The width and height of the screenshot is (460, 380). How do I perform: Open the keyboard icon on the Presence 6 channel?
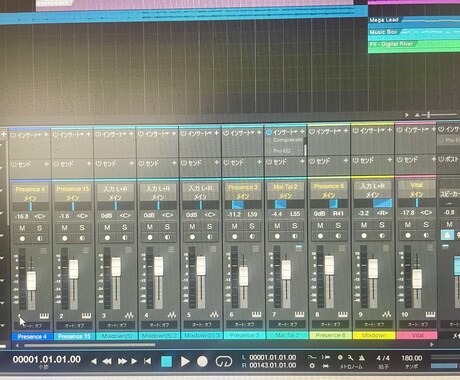click(x=342, y=314)
